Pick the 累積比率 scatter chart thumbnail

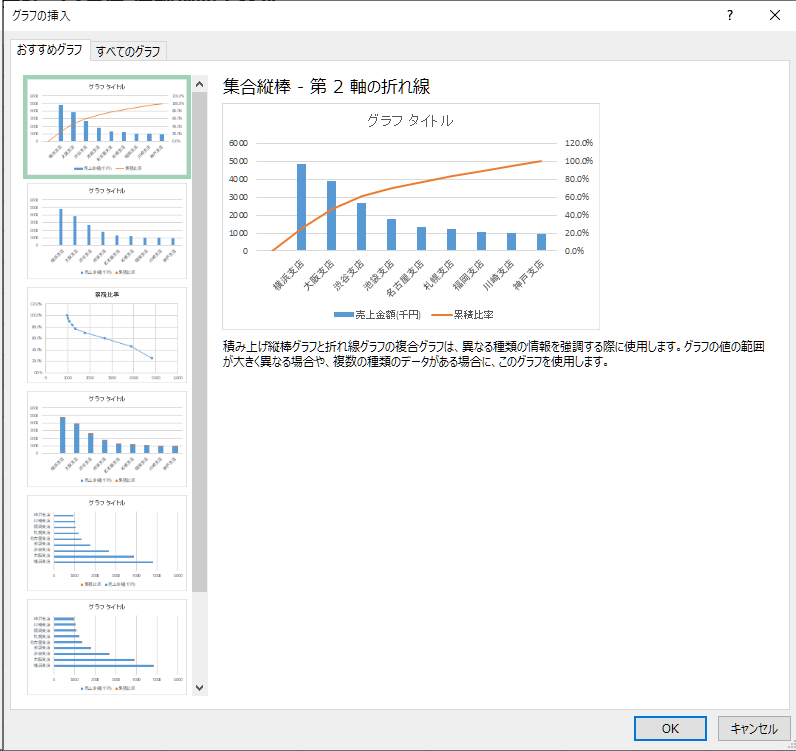[105, 335]
